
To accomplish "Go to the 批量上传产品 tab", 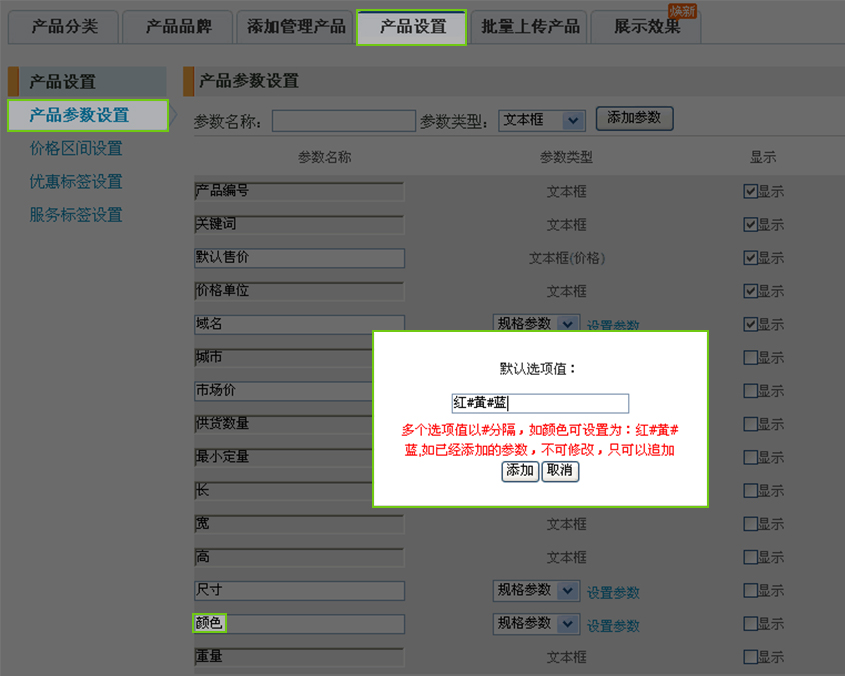I will (x=529, y=27).
